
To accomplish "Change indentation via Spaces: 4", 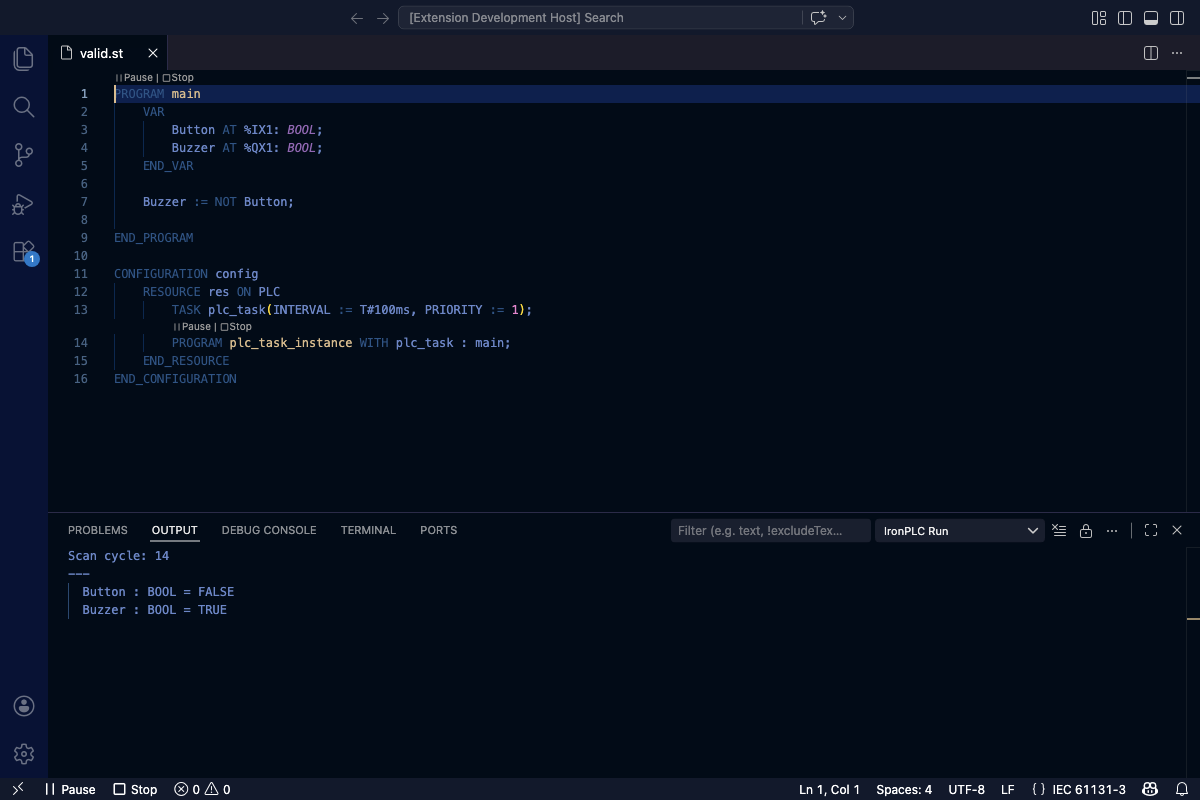I will click(x=904, y=789).
